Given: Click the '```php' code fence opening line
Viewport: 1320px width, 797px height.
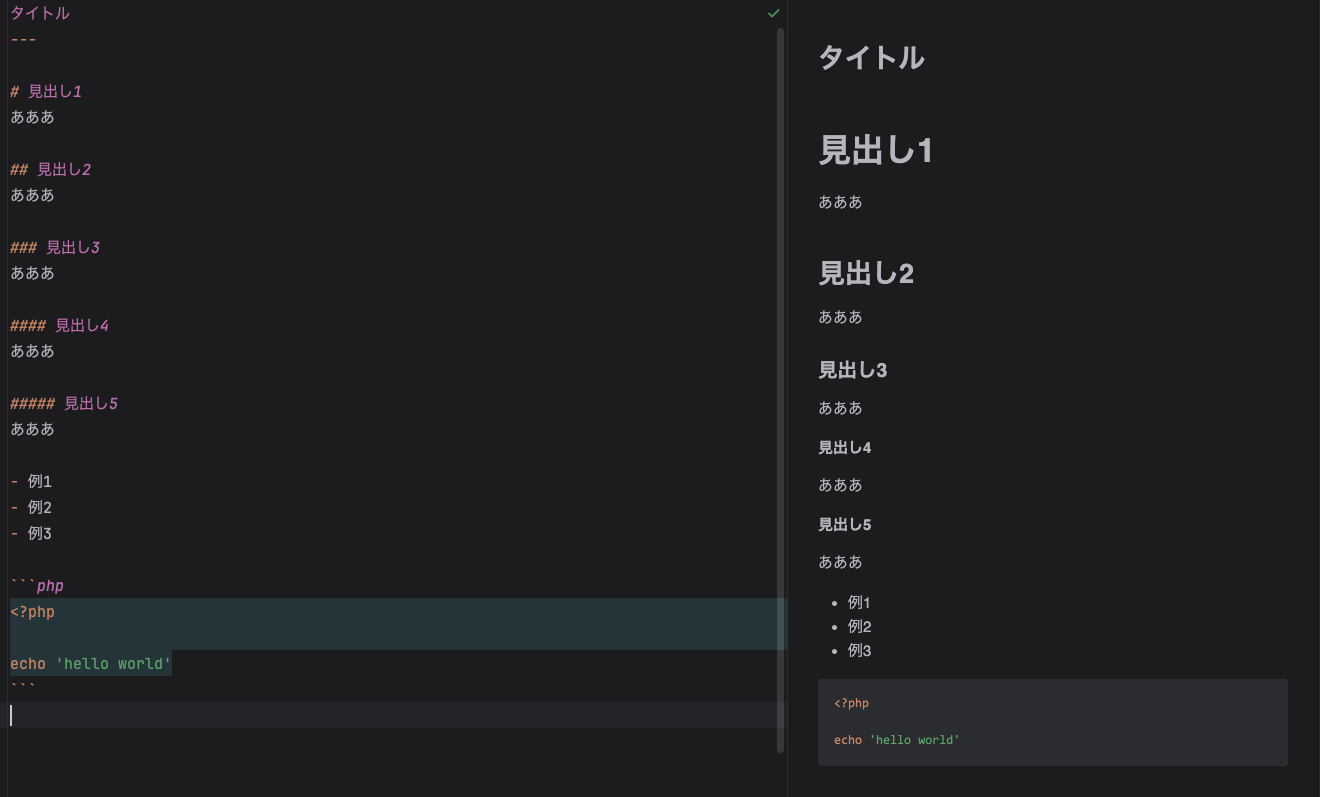Looking at the screenshot, I should click(x=37, y=586).
